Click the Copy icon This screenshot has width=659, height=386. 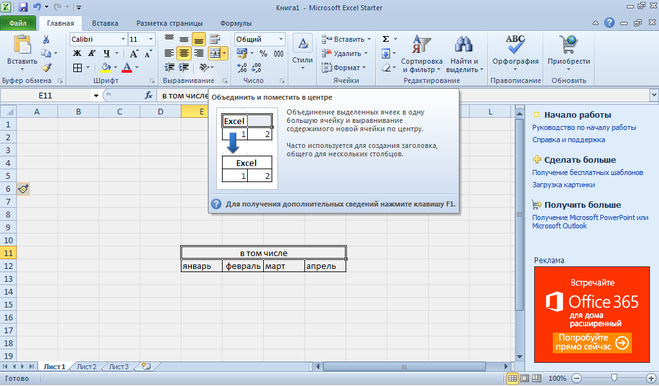click(46, 53)
